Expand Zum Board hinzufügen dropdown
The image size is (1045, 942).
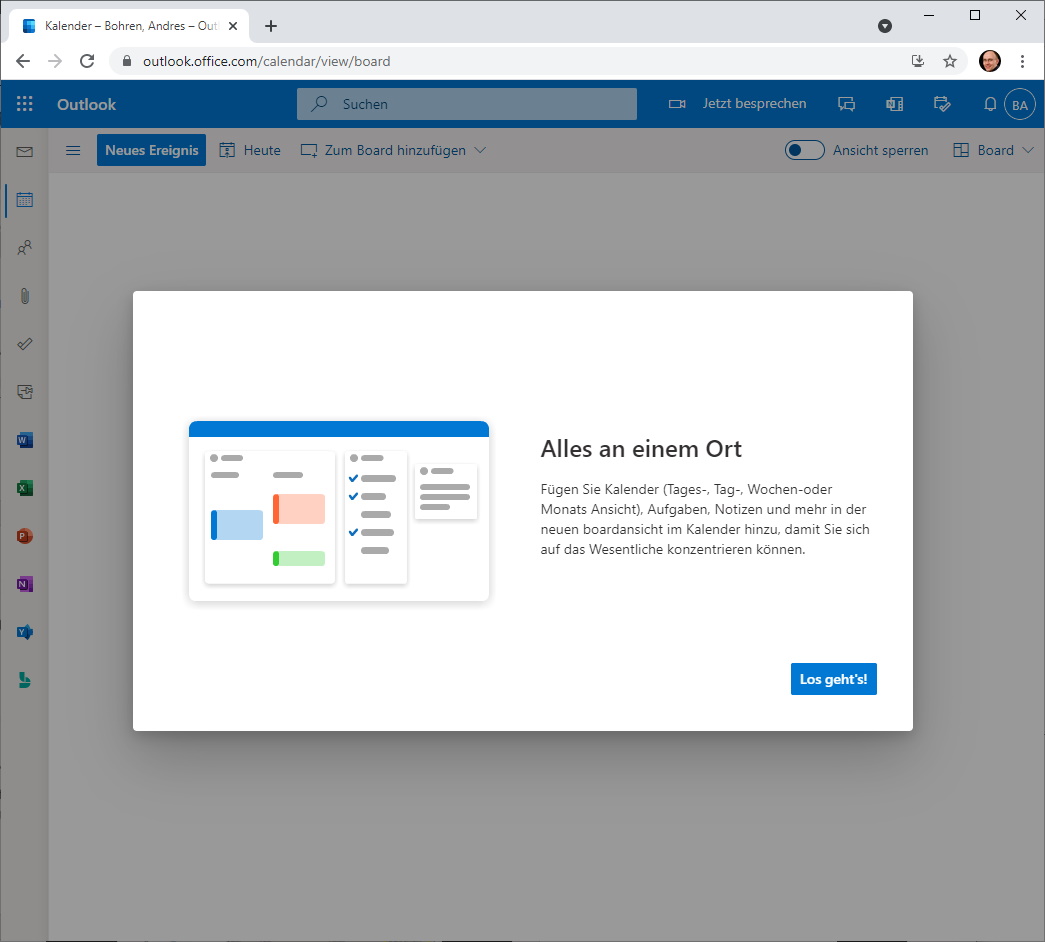393,151
